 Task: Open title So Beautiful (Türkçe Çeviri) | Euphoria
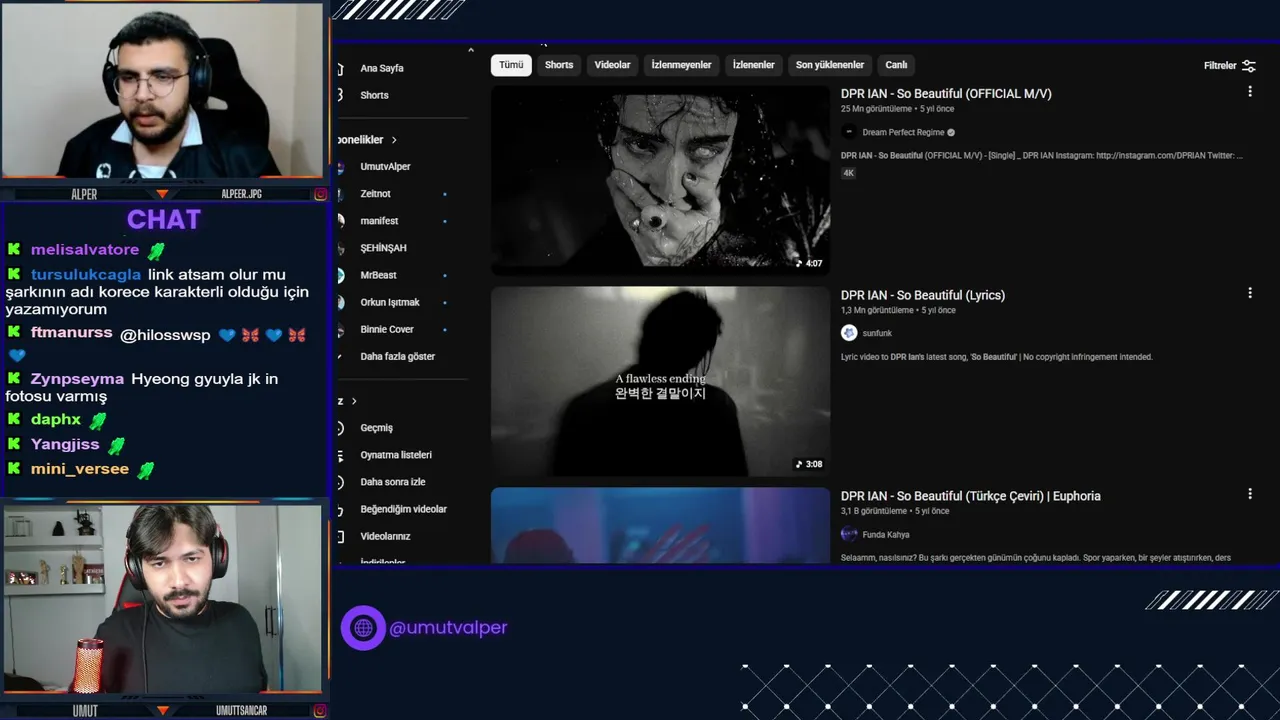tap(971, 496)
